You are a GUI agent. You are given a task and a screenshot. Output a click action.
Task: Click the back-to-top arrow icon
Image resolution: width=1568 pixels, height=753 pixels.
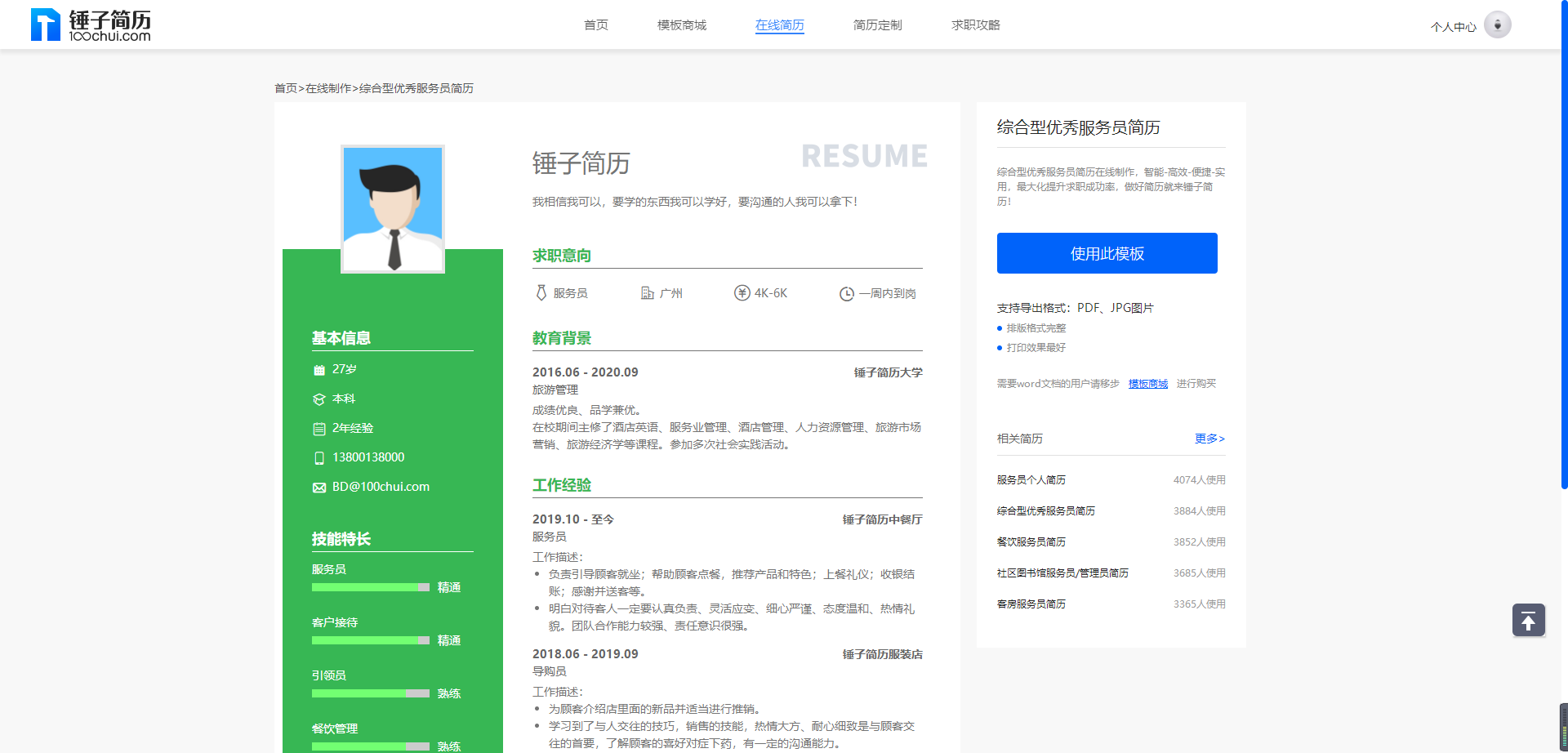tap(1529, 621)
